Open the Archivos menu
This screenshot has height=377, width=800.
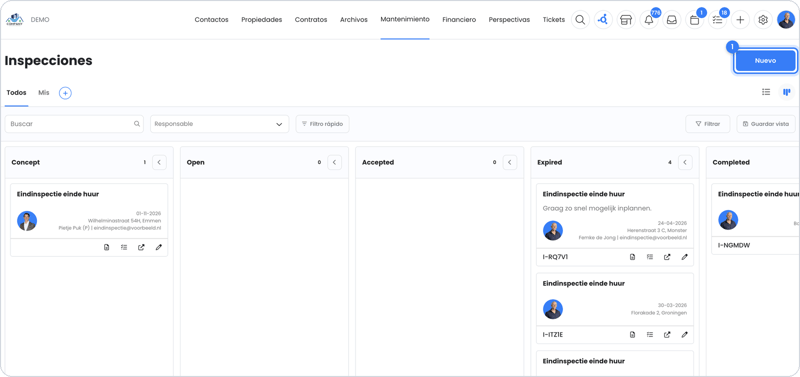click(354, 20)
